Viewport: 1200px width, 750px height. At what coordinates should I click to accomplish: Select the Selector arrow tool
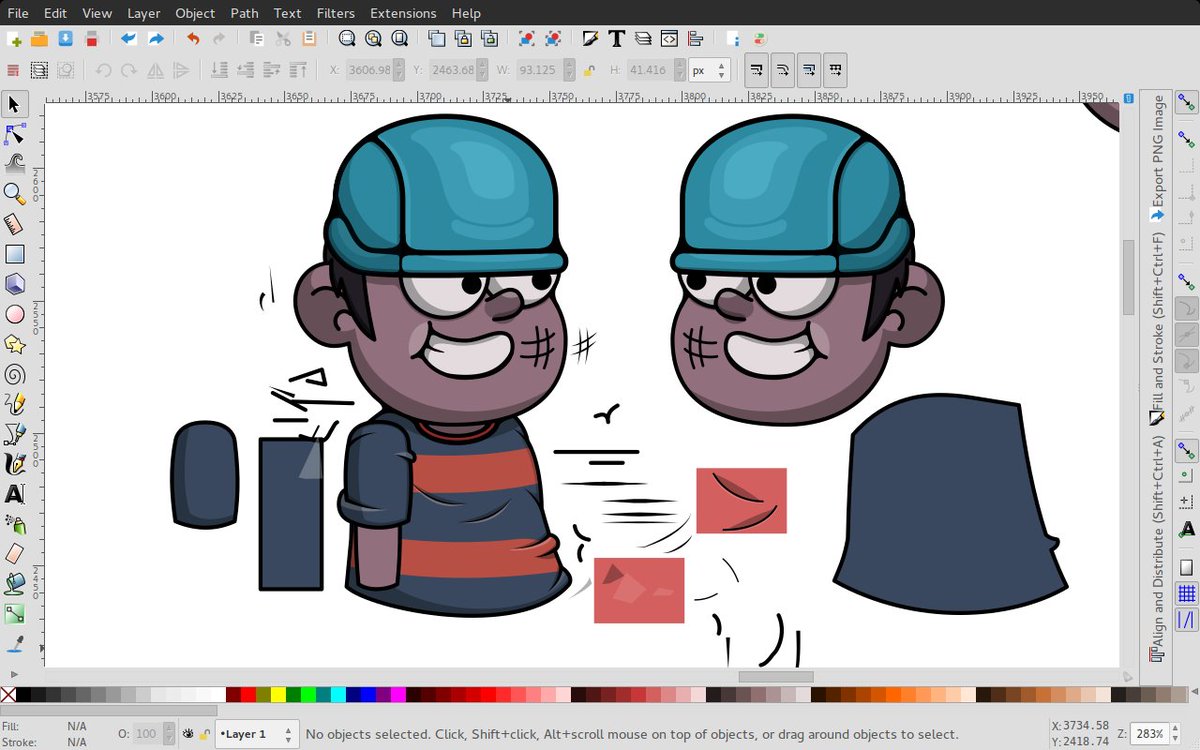(x=15, y=104)
